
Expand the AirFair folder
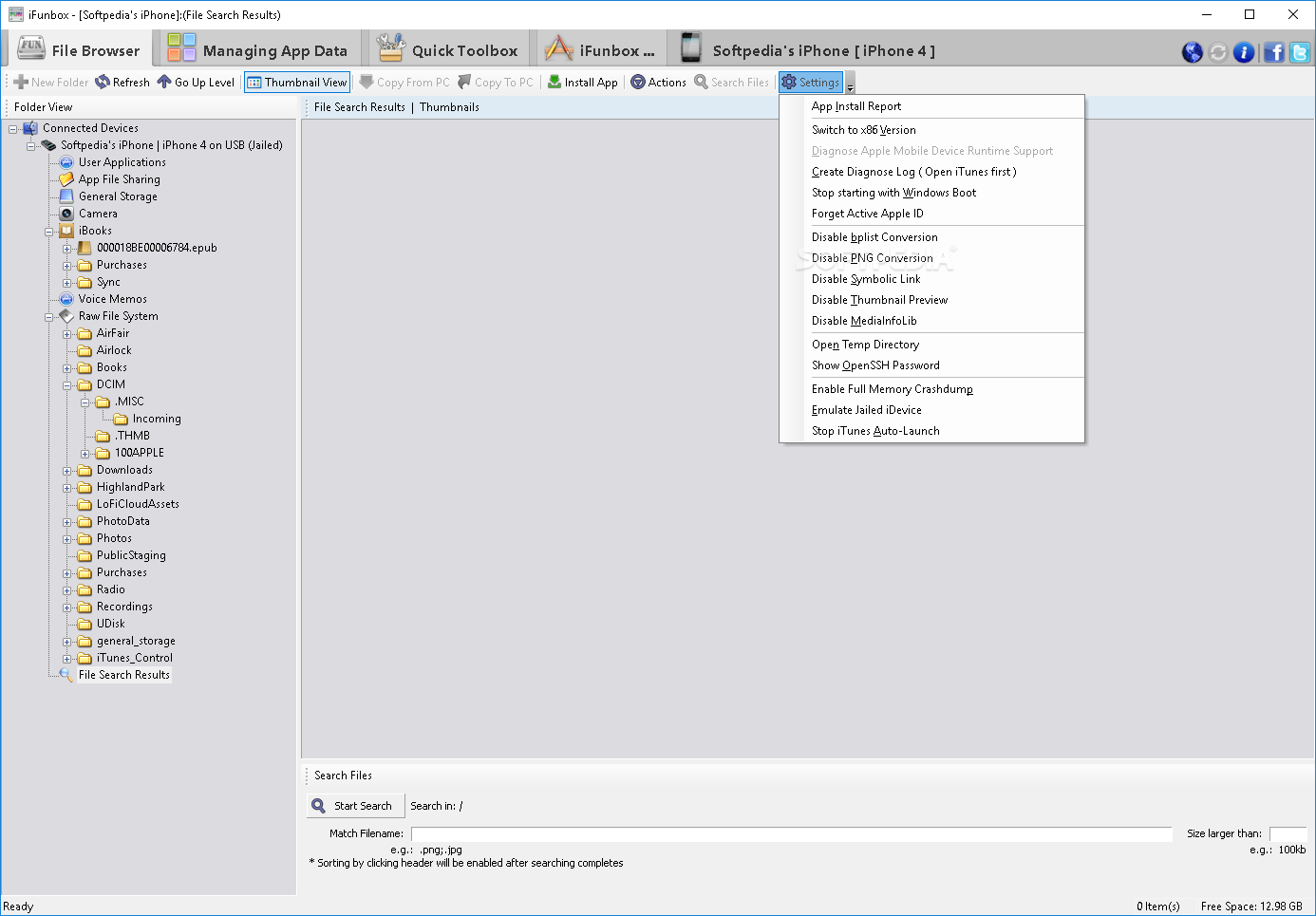click(67, 334)
